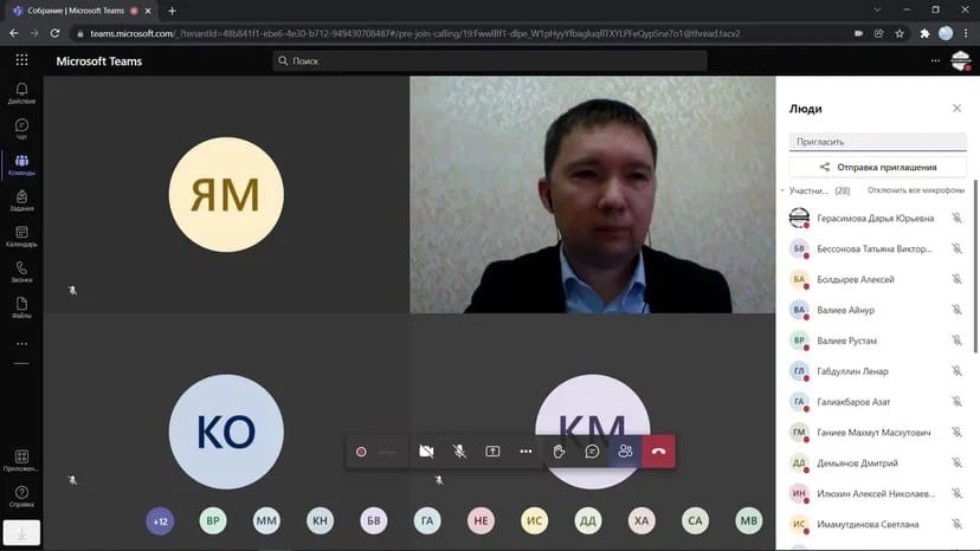Open the Files (Файлы) section
The image size is (980, 551).
point(21,307)
